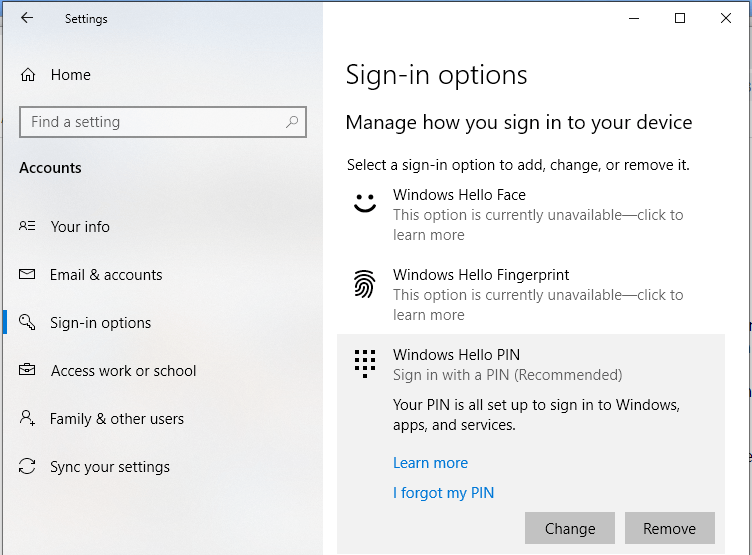Click the Find a setting search box
Screen dimensions: 752x555
tap(163, 122)
